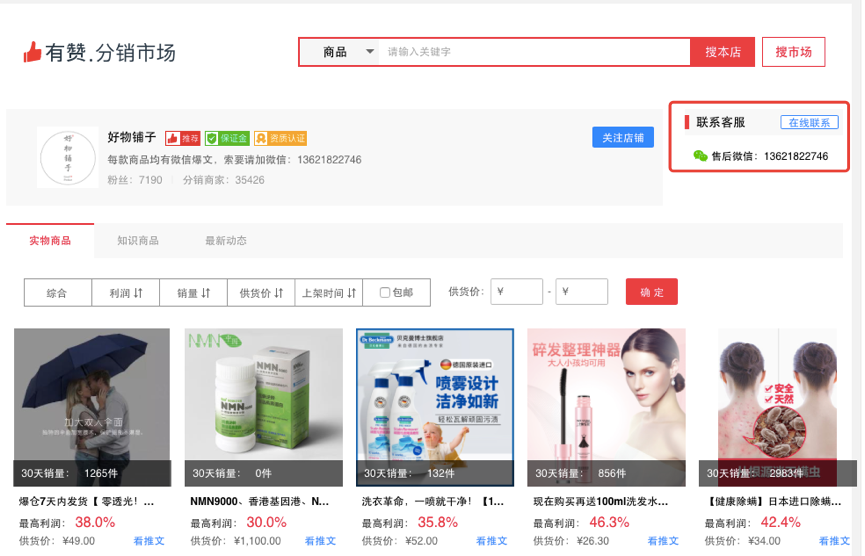Click the 好物铺子 shop name
The width and height of the screenshot is (865, 556).
point(132,137)
